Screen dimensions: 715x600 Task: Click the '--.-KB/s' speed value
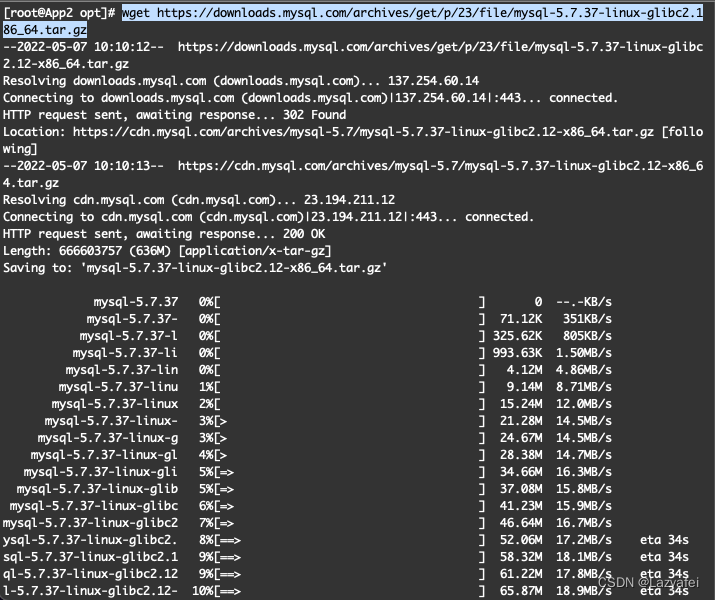pyautogui.click(x=584, y=302)
